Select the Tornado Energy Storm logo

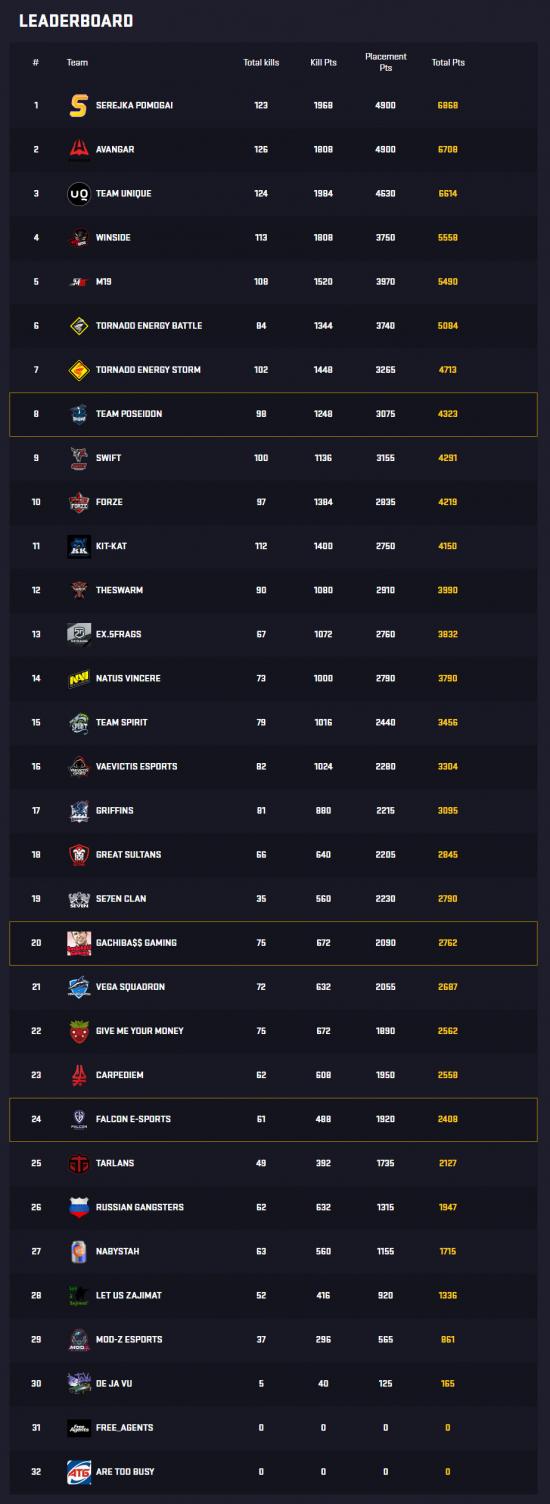79,370
